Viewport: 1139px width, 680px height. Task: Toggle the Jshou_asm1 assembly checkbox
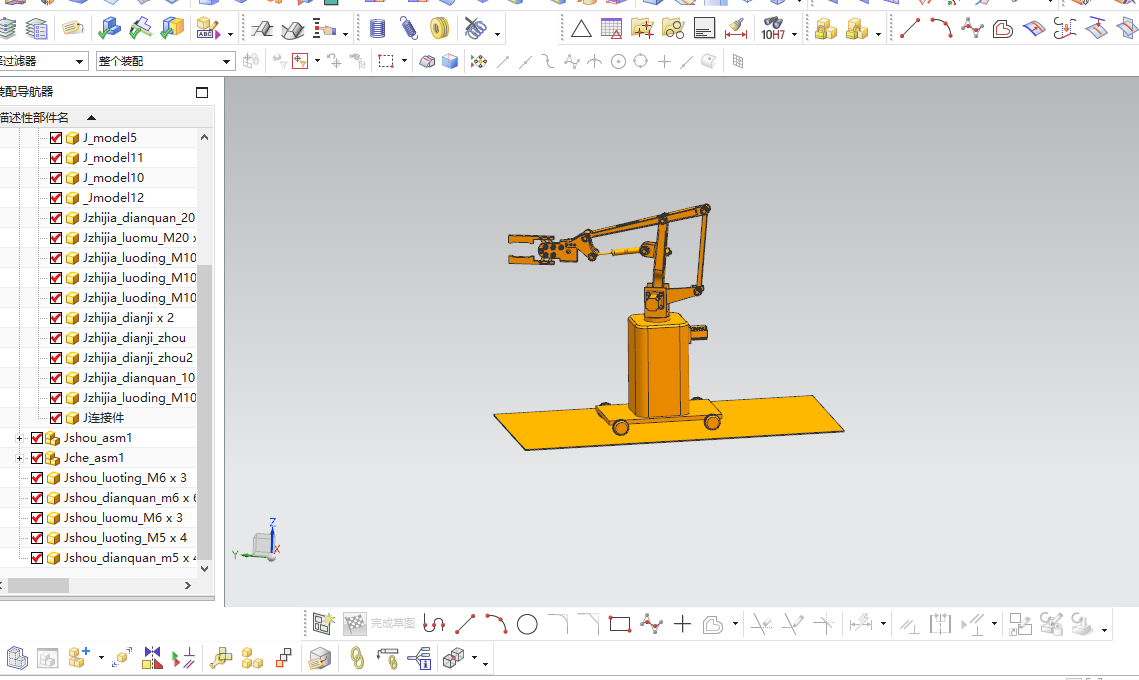pos(37,438)
